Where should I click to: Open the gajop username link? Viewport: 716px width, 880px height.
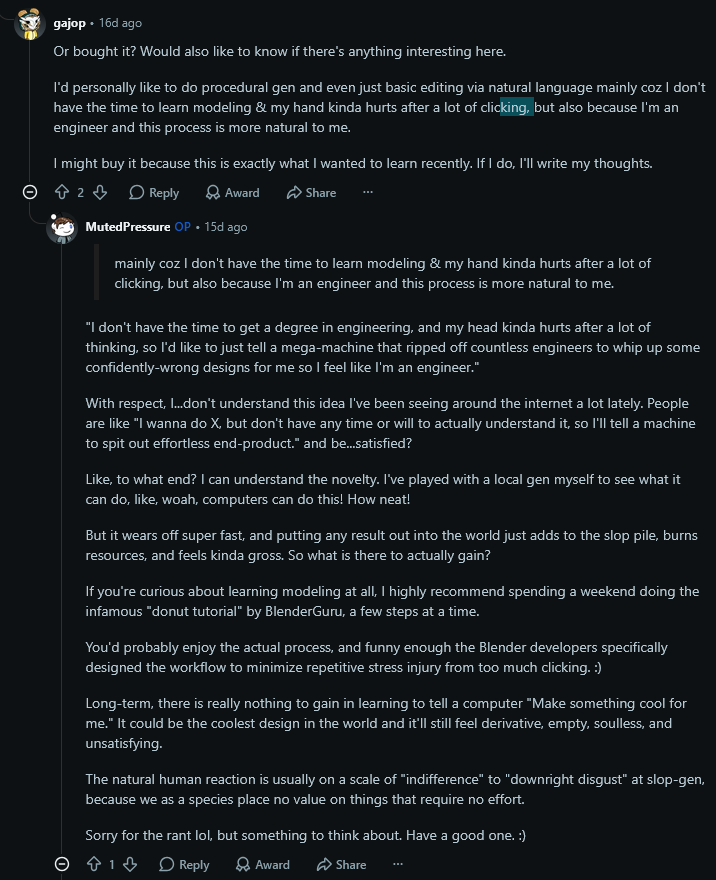coord(70,23)
